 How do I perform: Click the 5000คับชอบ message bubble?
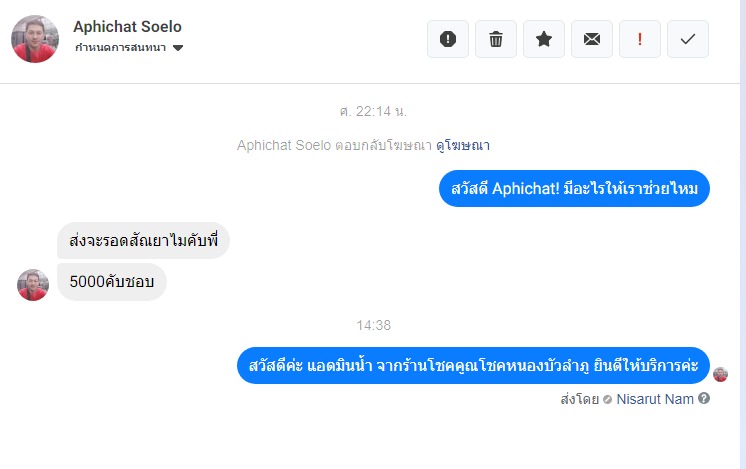tap(111, 282)
